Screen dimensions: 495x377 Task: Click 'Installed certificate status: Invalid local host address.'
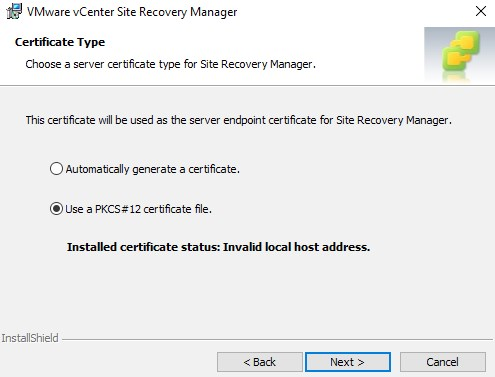(x=218, y=247)
